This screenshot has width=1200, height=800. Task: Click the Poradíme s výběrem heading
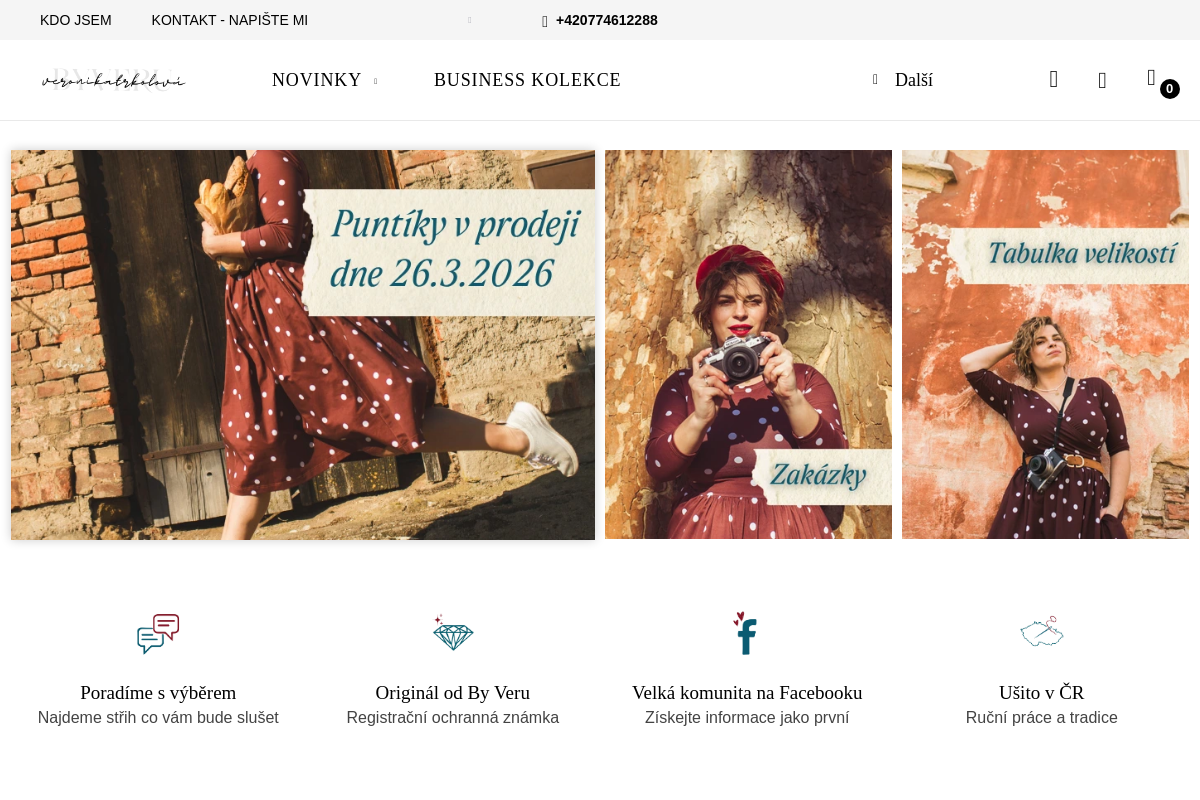click(x=158, y=693)
